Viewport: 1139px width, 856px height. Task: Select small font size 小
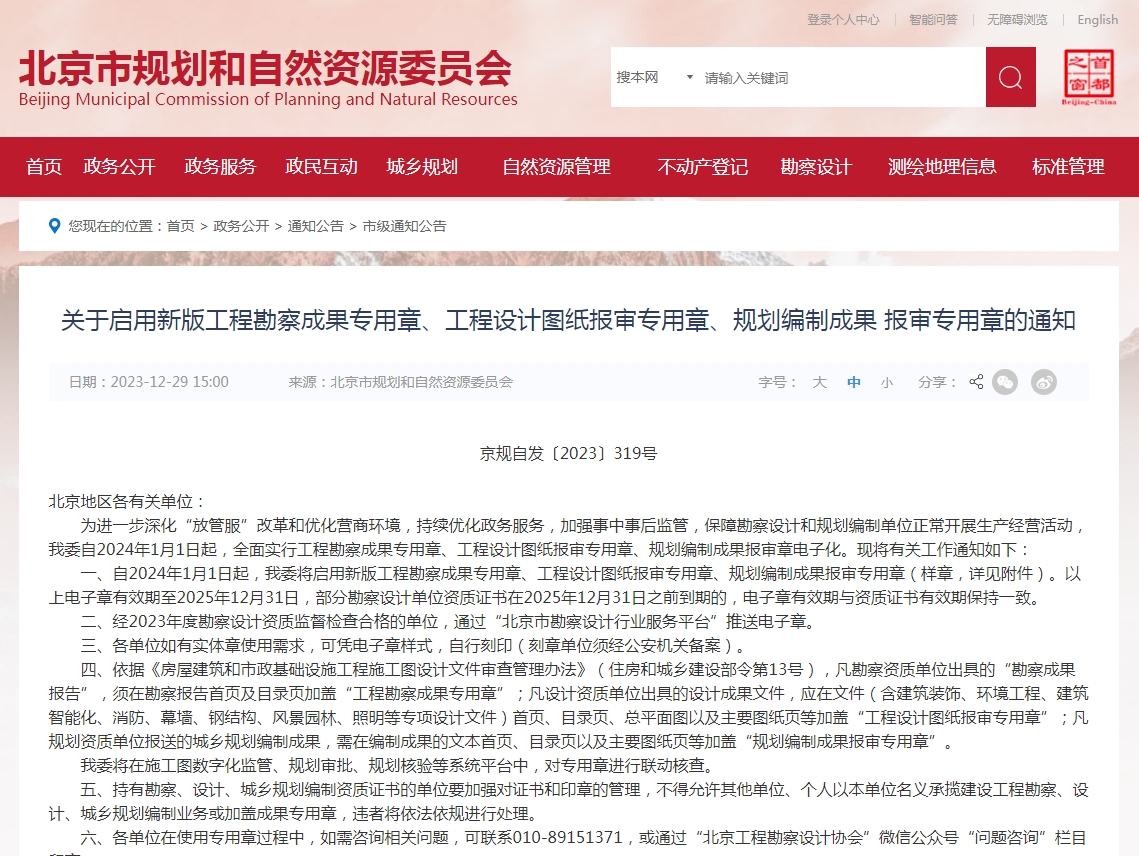886,382
